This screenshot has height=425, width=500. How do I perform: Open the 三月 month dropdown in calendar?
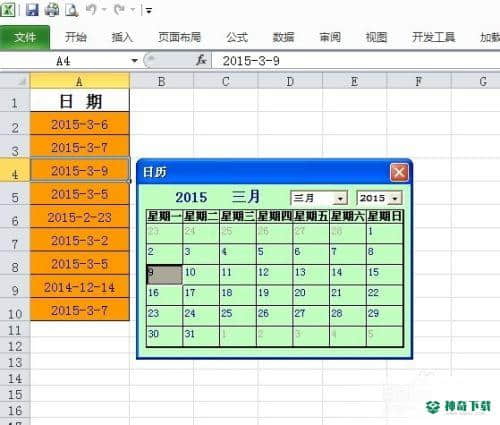[340, 199]
